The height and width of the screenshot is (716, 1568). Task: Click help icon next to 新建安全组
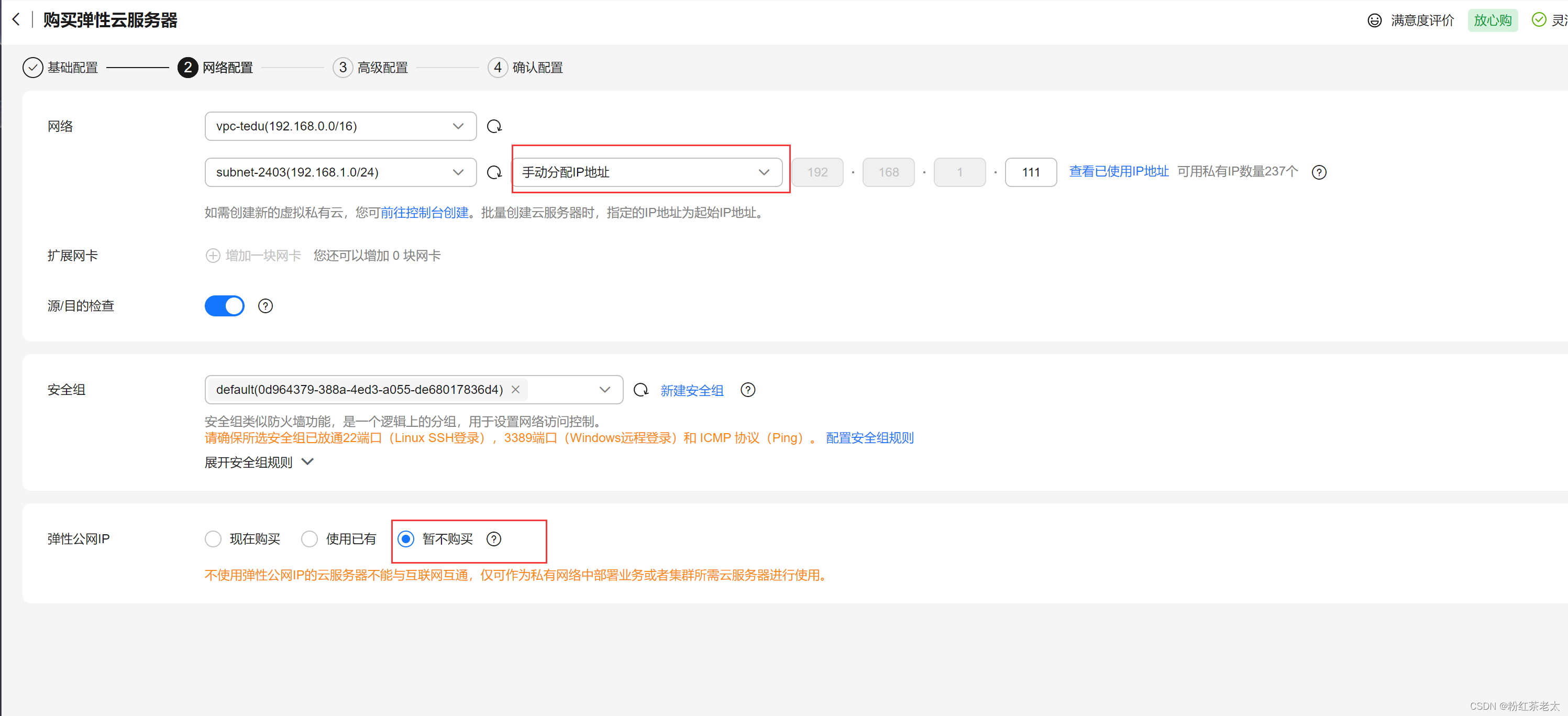click(x=747, y=390)
